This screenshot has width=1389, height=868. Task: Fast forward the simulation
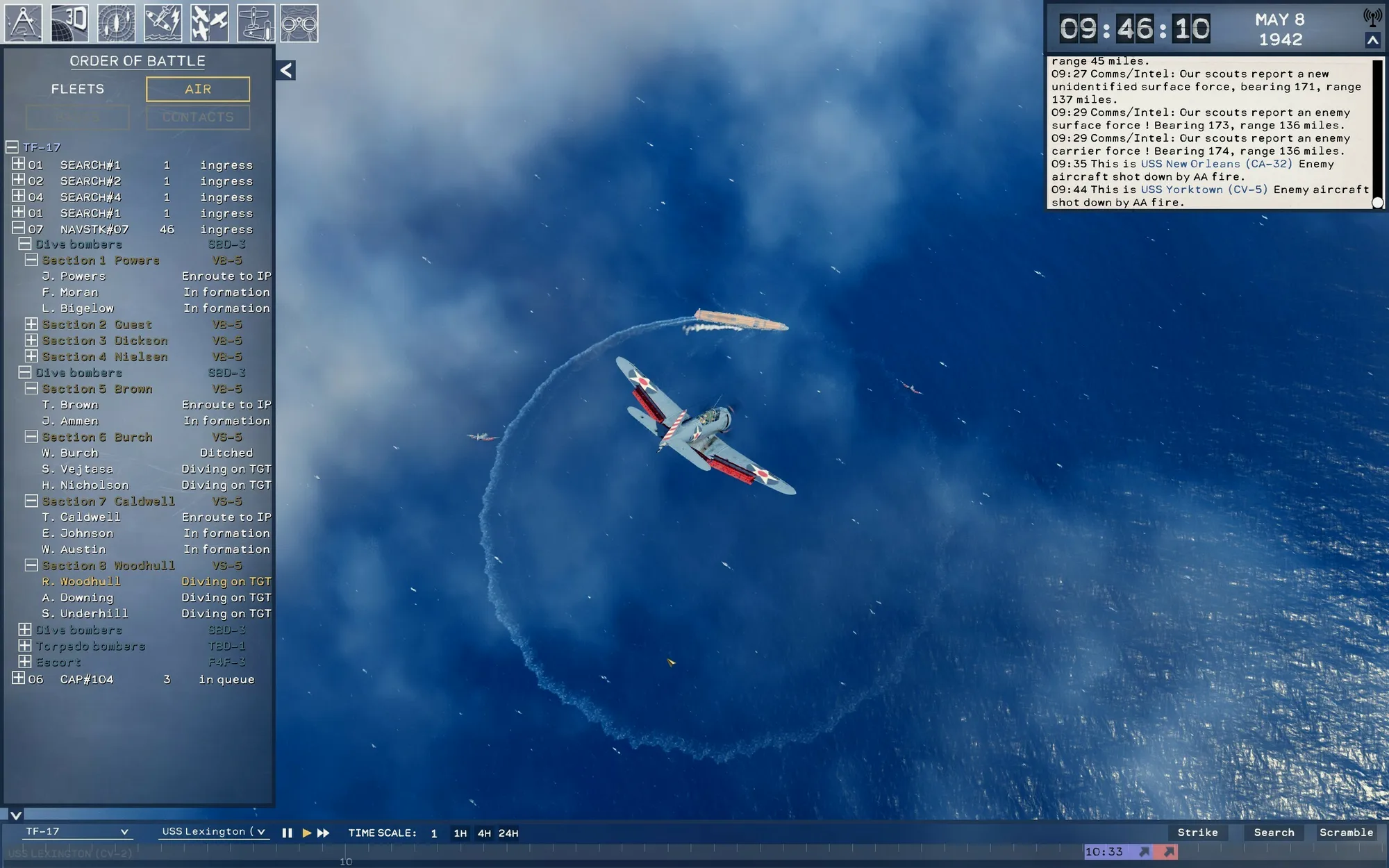click(x=324, y=833)
